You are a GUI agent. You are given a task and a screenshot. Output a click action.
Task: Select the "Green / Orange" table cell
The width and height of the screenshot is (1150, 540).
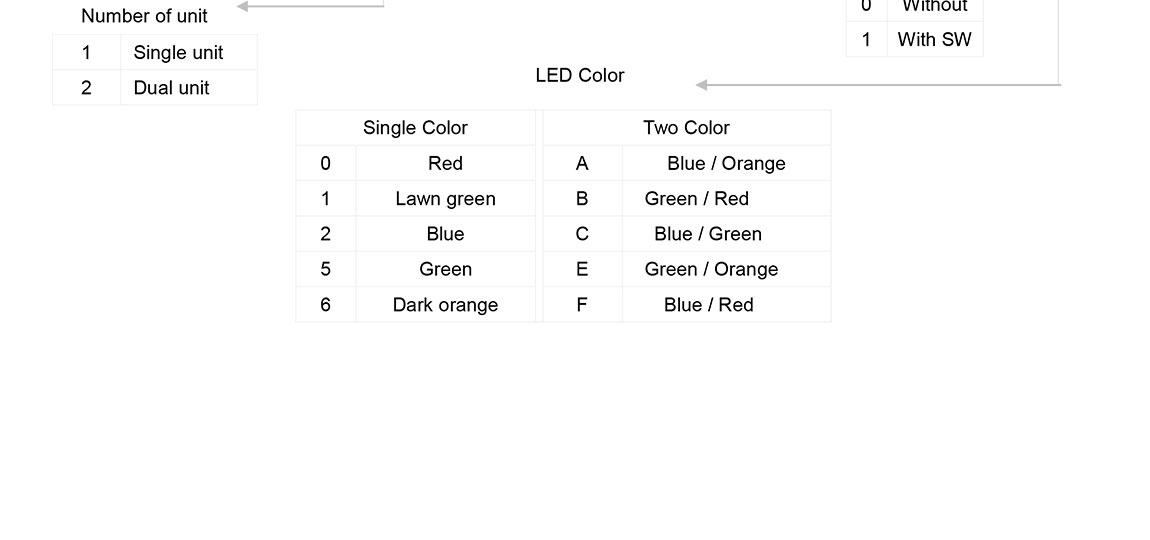711,269
